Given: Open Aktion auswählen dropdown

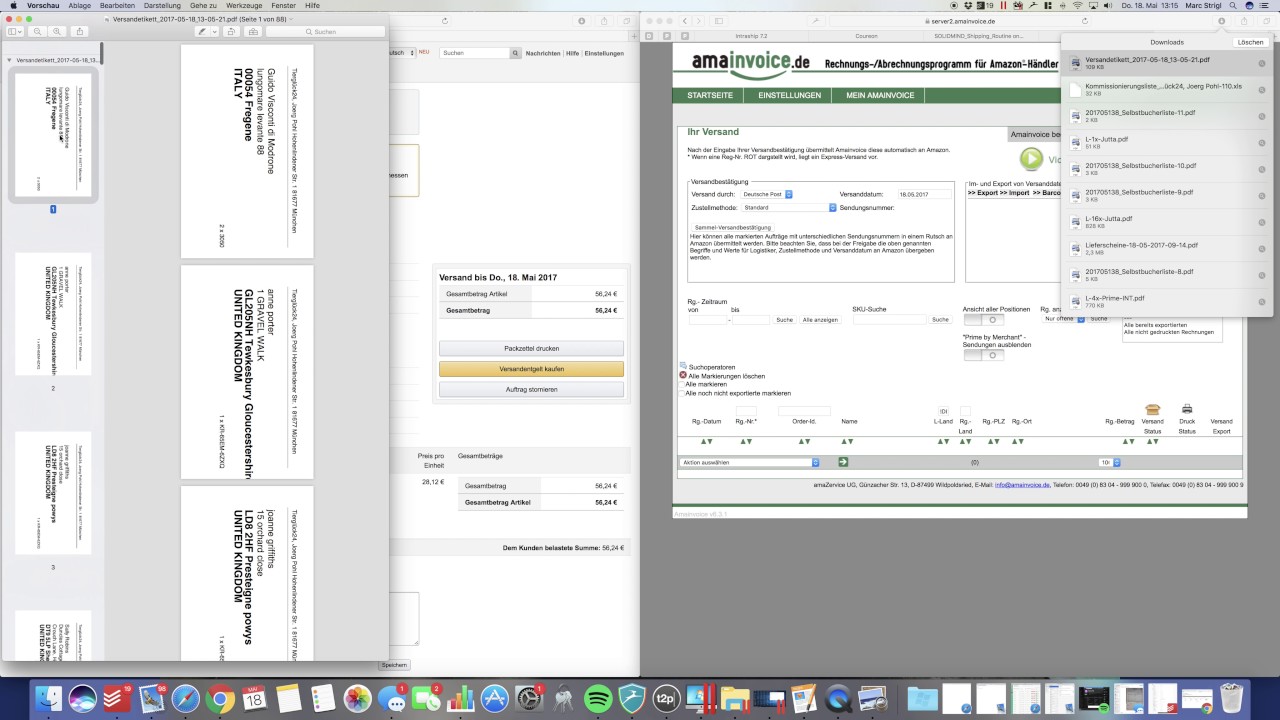Looking at the screenshot, I should [x=750, y=462].
